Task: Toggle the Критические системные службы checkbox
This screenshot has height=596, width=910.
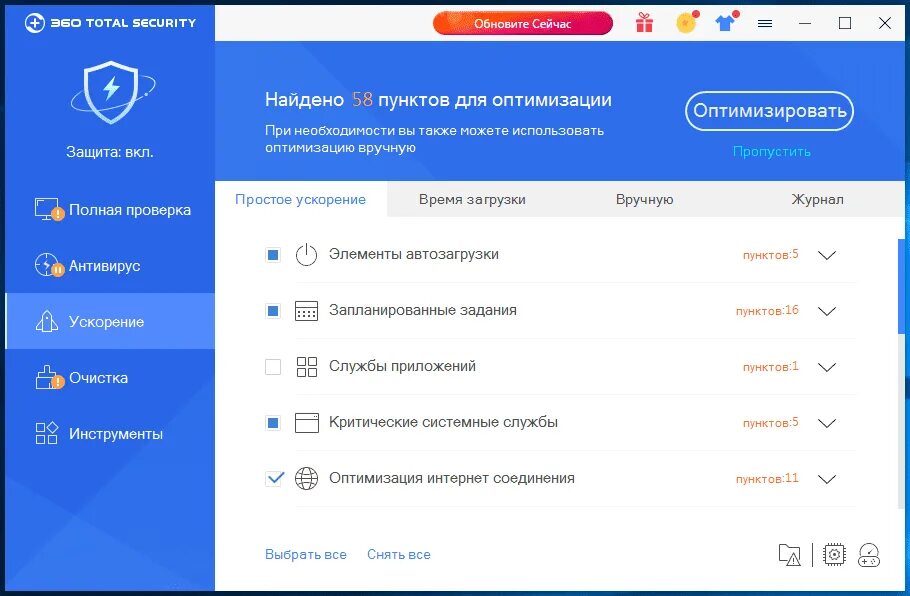Action: coord(273,423)
